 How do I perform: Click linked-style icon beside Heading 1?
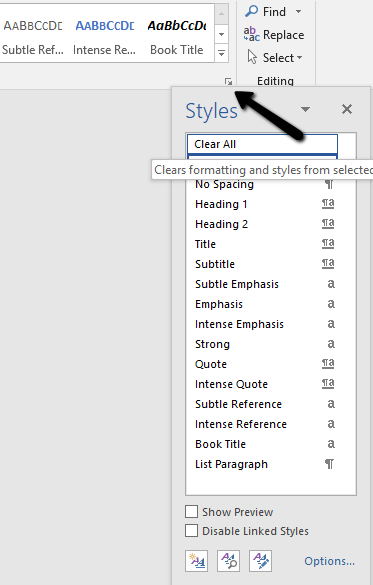pyautogui.click(x=328, y=204)
